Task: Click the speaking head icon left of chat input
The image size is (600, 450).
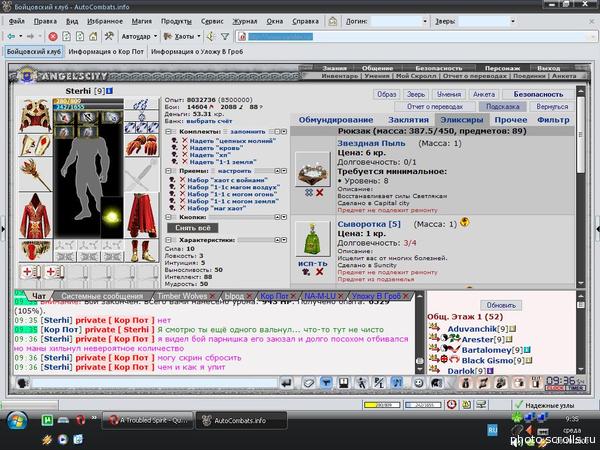Action: coord(23,383)
